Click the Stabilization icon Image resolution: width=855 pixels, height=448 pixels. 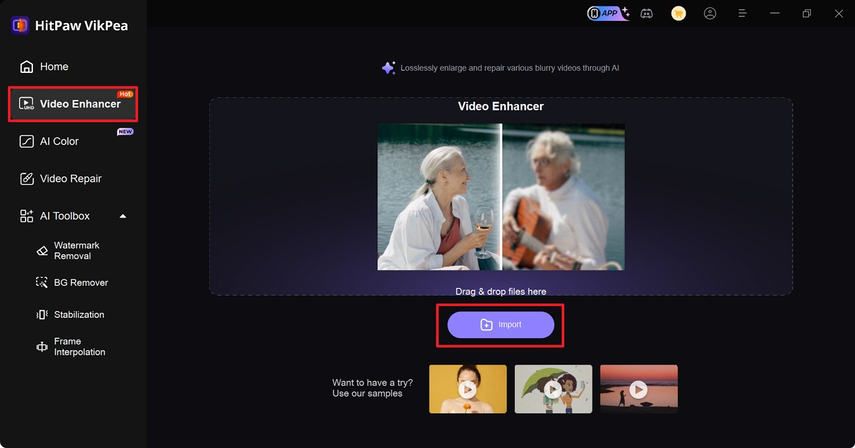coord(42,314)
